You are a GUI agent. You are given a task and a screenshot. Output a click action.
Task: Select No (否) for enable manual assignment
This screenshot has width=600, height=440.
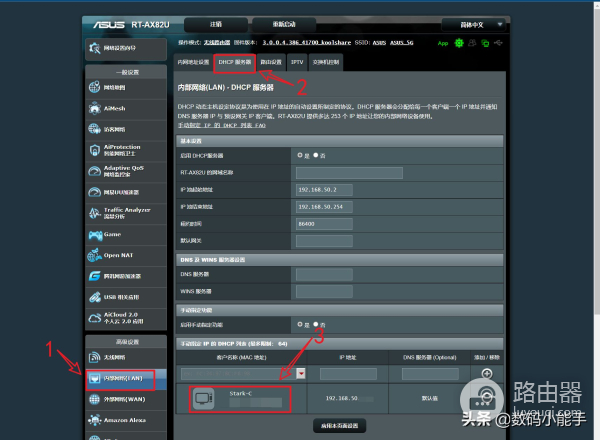click(x=316, y=324)
